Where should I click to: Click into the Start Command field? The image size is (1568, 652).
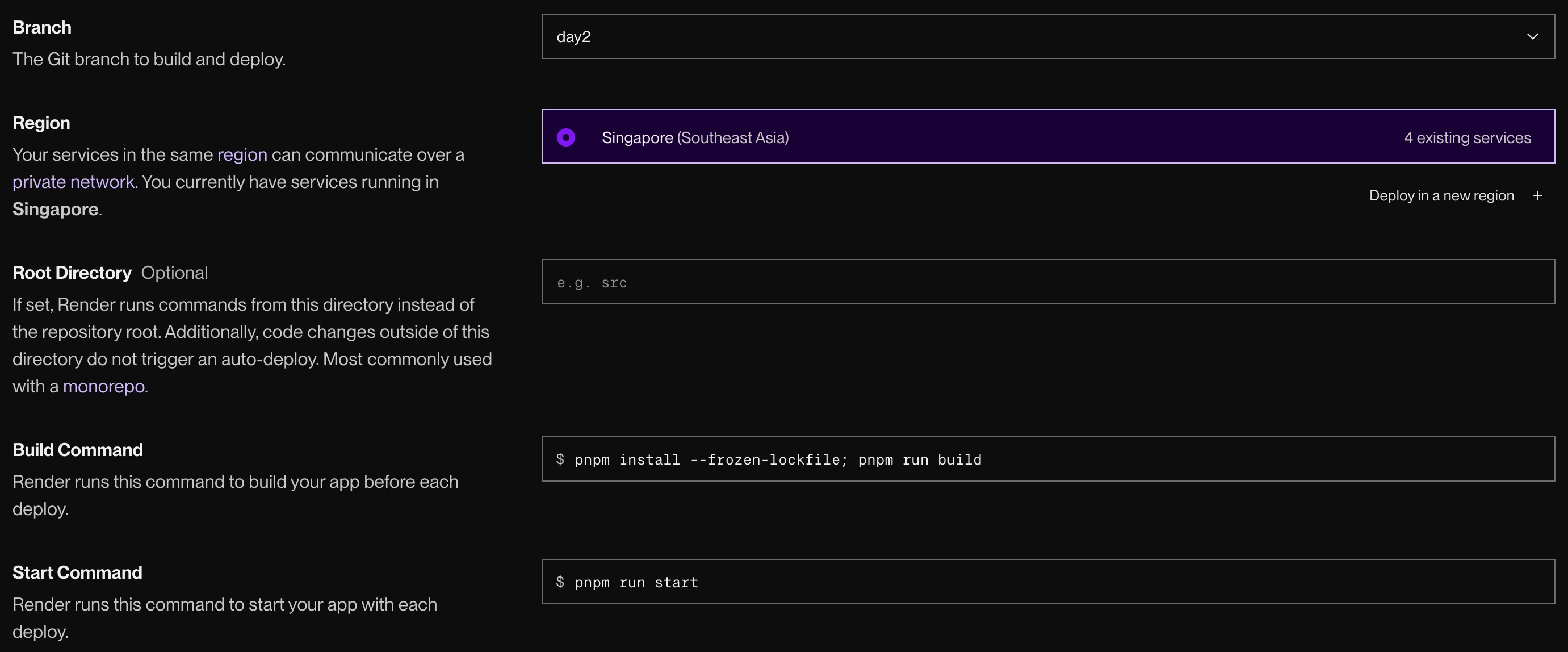[x=1047, y=582]
